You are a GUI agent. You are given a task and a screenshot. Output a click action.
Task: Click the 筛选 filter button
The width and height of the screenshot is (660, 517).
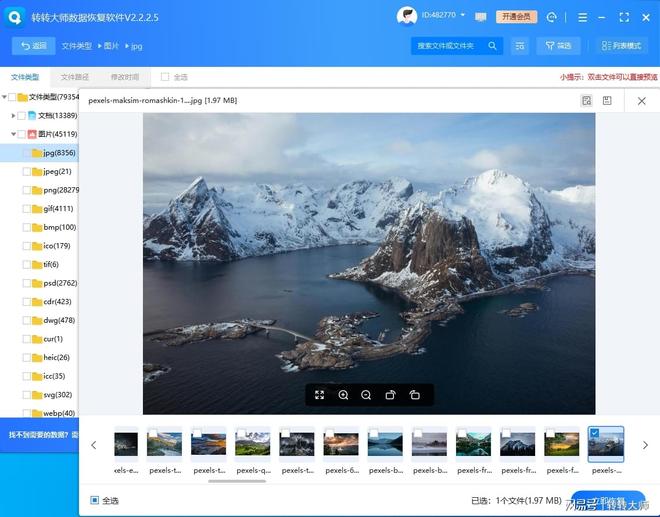tap(558, 45)
